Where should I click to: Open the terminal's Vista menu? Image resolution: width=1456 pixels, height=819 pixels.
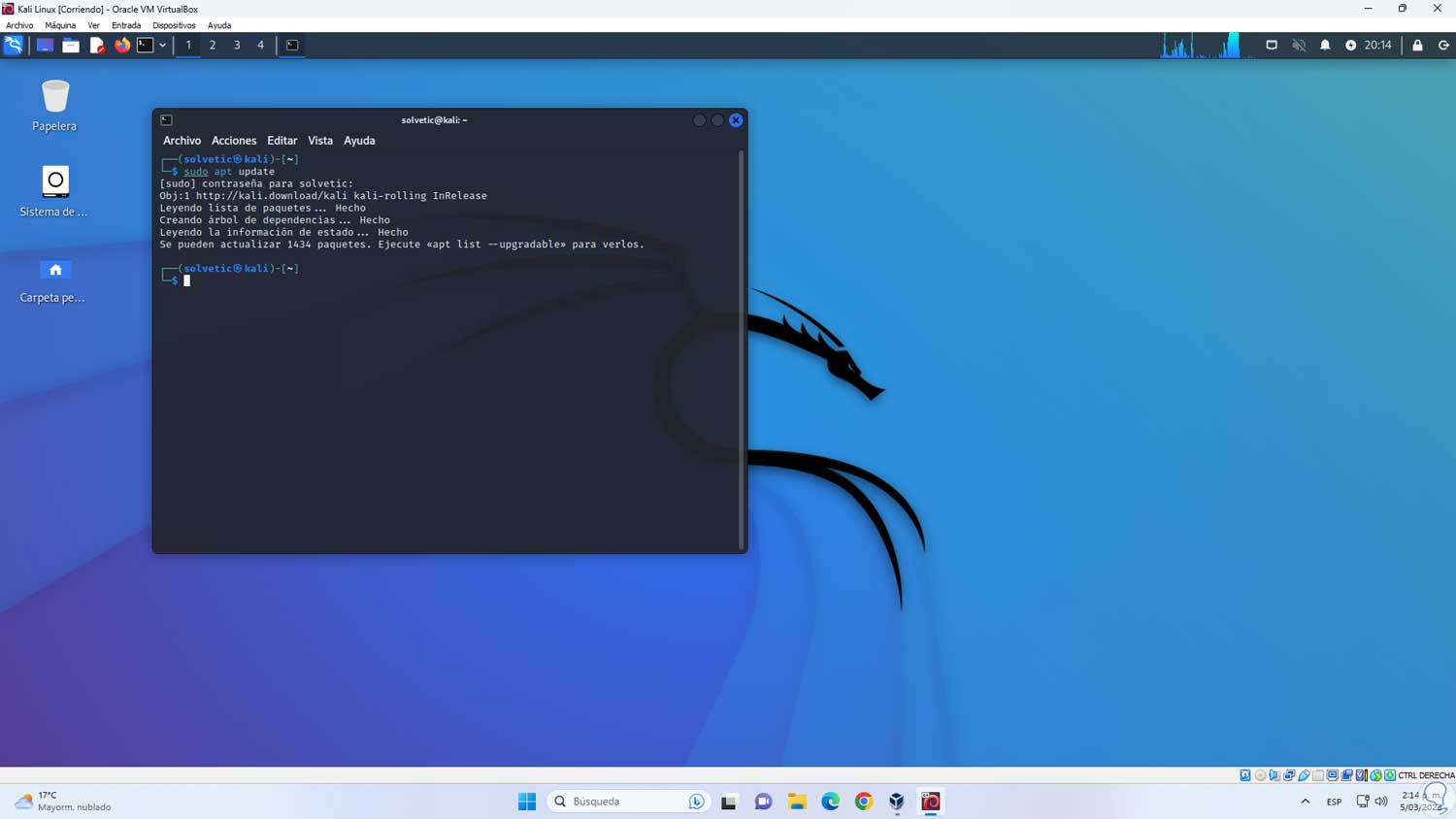click(x=320, y=141)
